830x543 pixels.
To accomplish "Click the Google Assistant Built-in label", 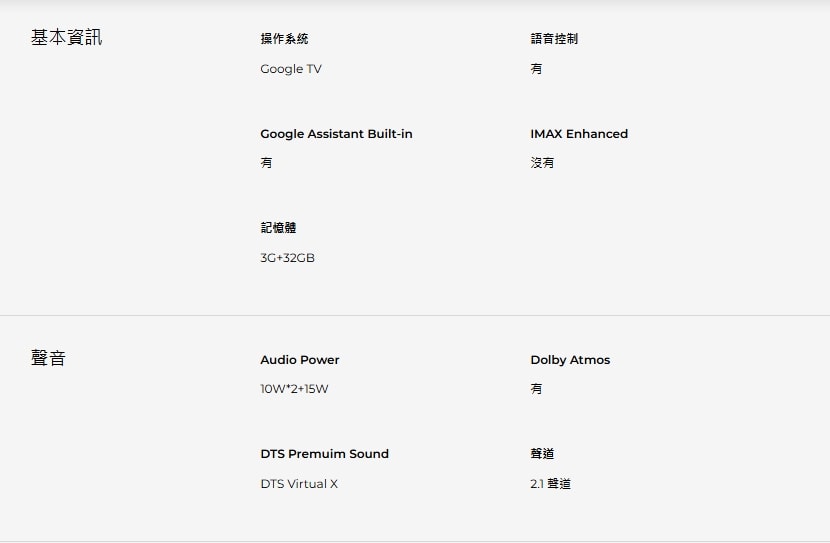I will tap(336, 134).
